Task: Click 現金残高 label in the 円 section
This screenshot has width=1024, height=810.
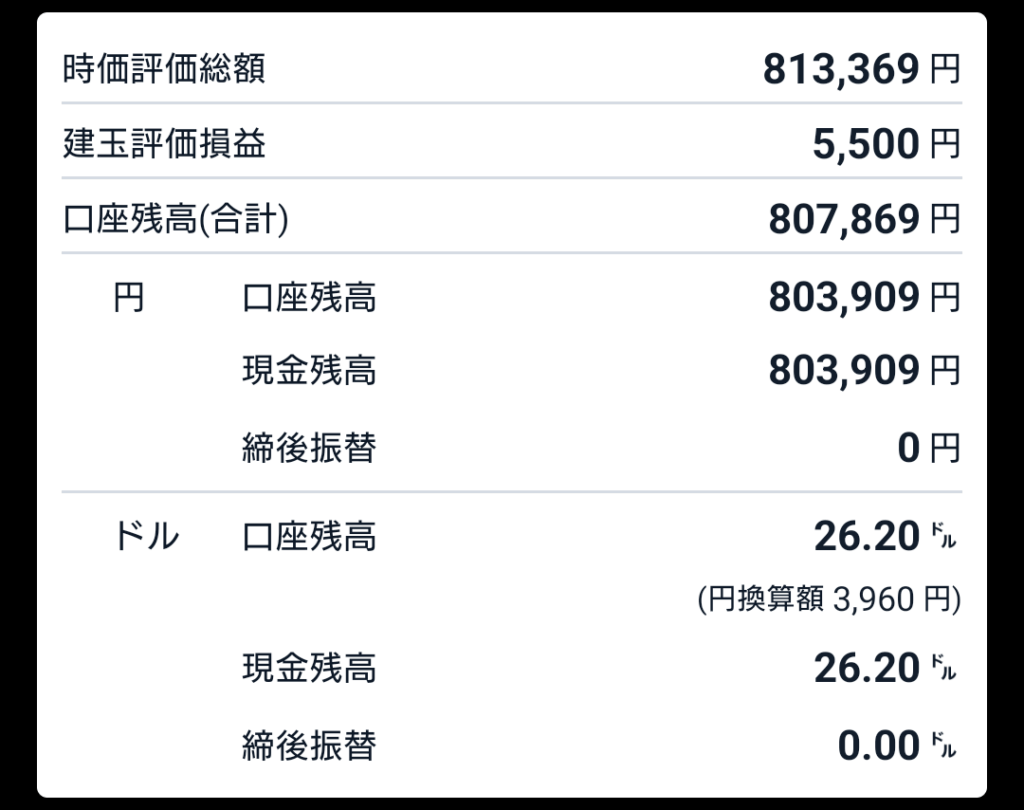Action: pyautogui.click(x=309, y=372)
